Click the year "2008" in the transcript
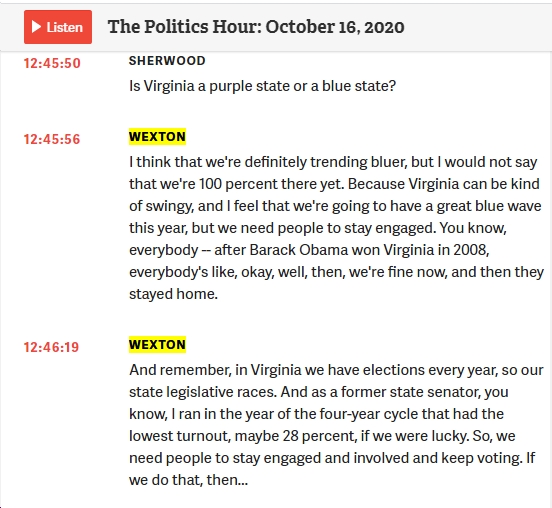552x508 pixels. coord(471,250)
